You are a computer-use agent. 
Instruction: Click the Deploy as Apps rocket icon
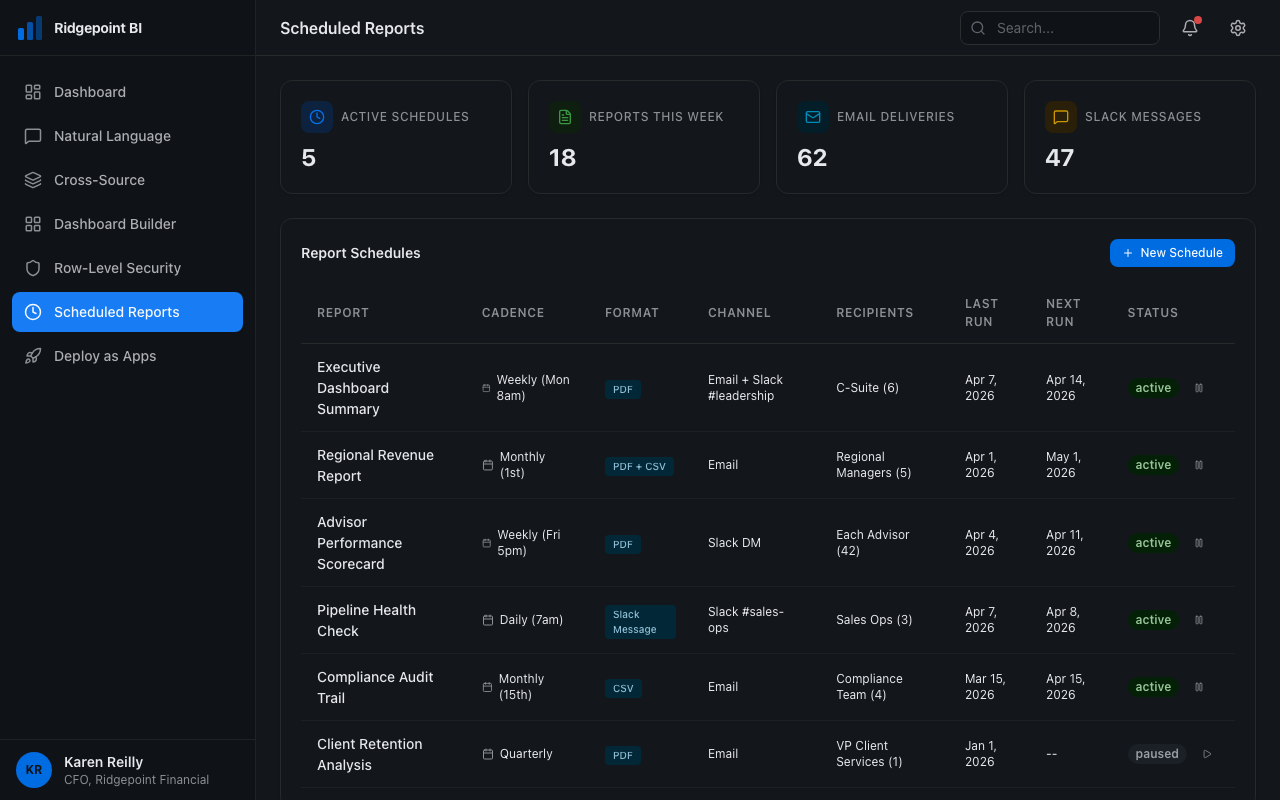31,356
